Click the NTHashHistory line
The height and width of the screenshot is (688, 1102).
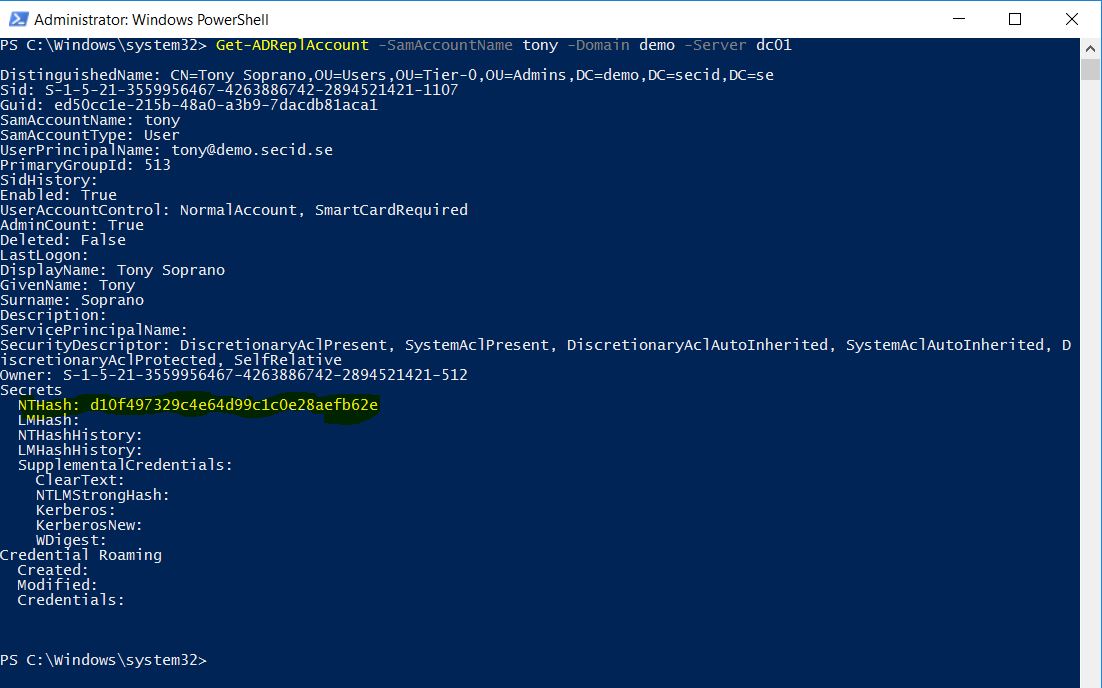80,435
